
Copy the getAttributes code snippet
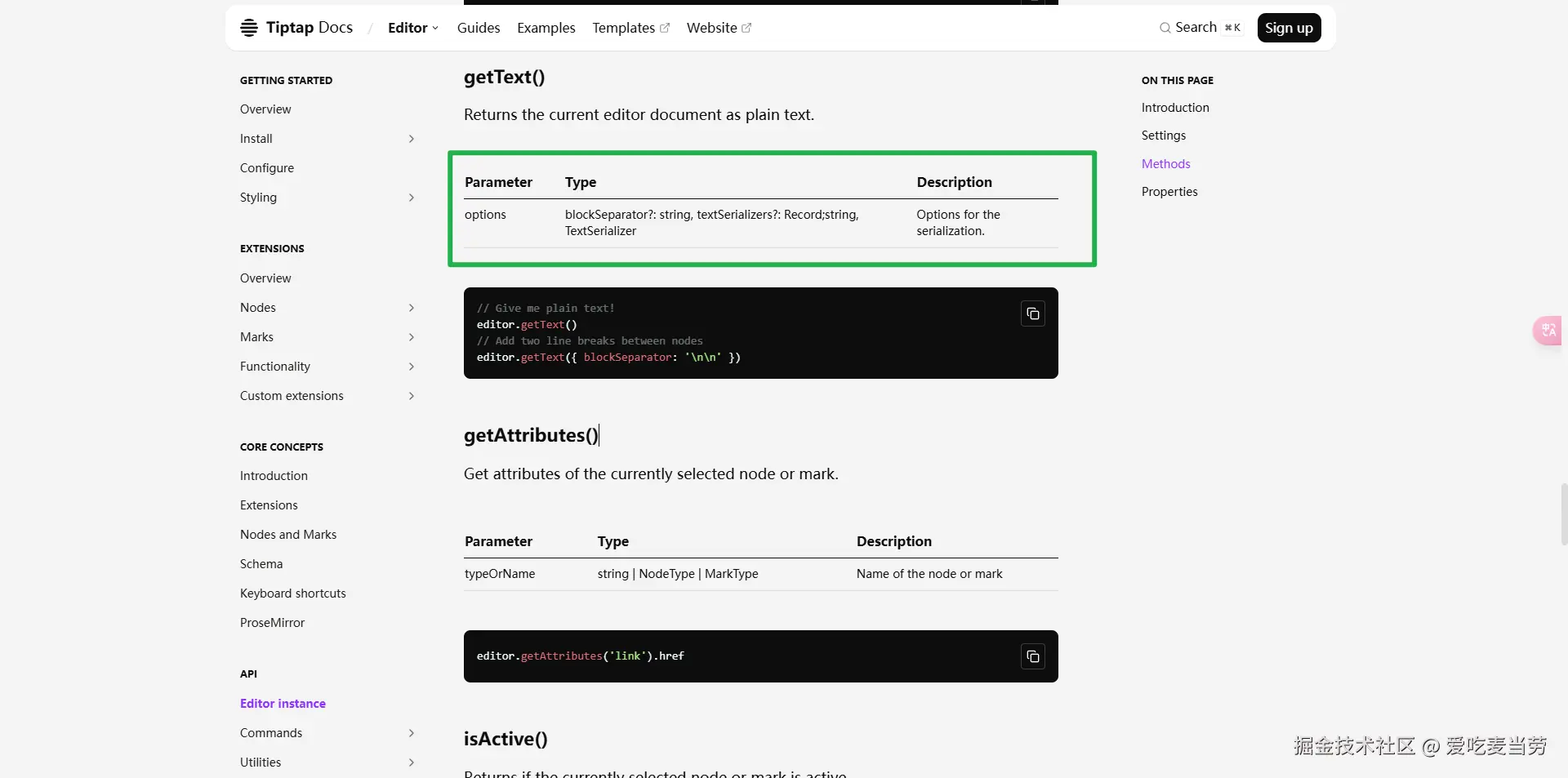click(x=1033, y=656)
